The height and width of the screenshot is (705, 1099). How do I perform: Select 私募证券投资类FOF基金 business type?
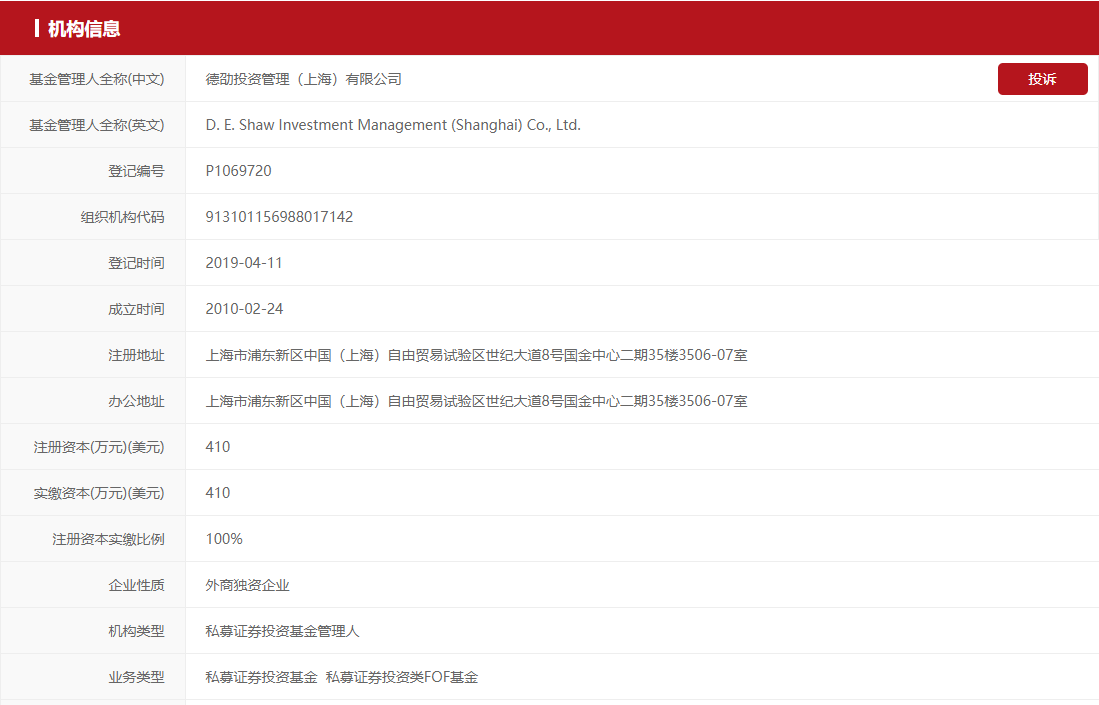click(x=402, y=677)
